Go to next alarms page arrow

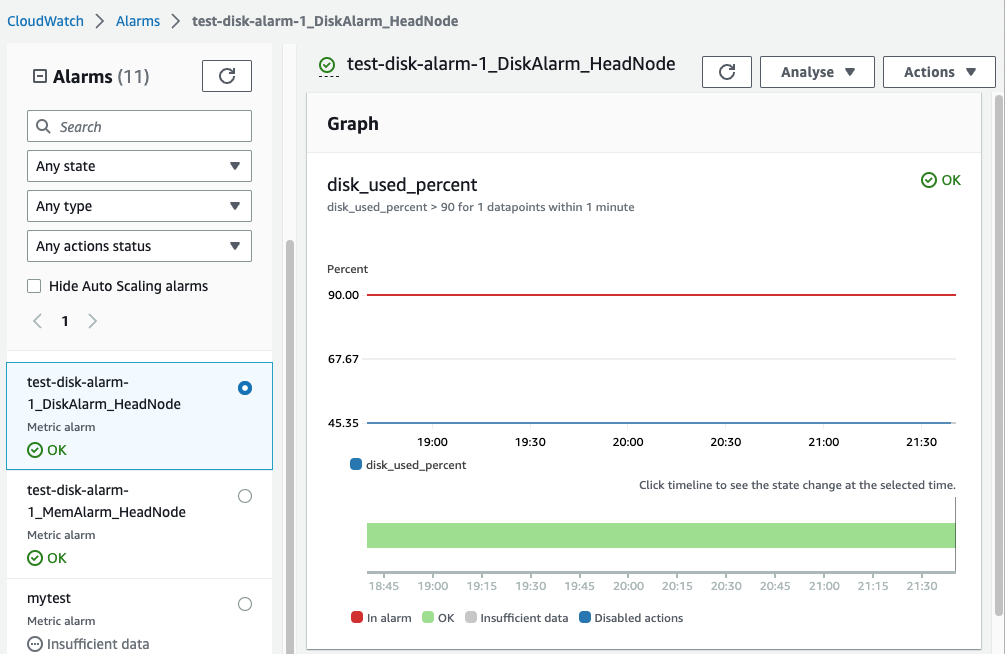click(x=93, y=321)
